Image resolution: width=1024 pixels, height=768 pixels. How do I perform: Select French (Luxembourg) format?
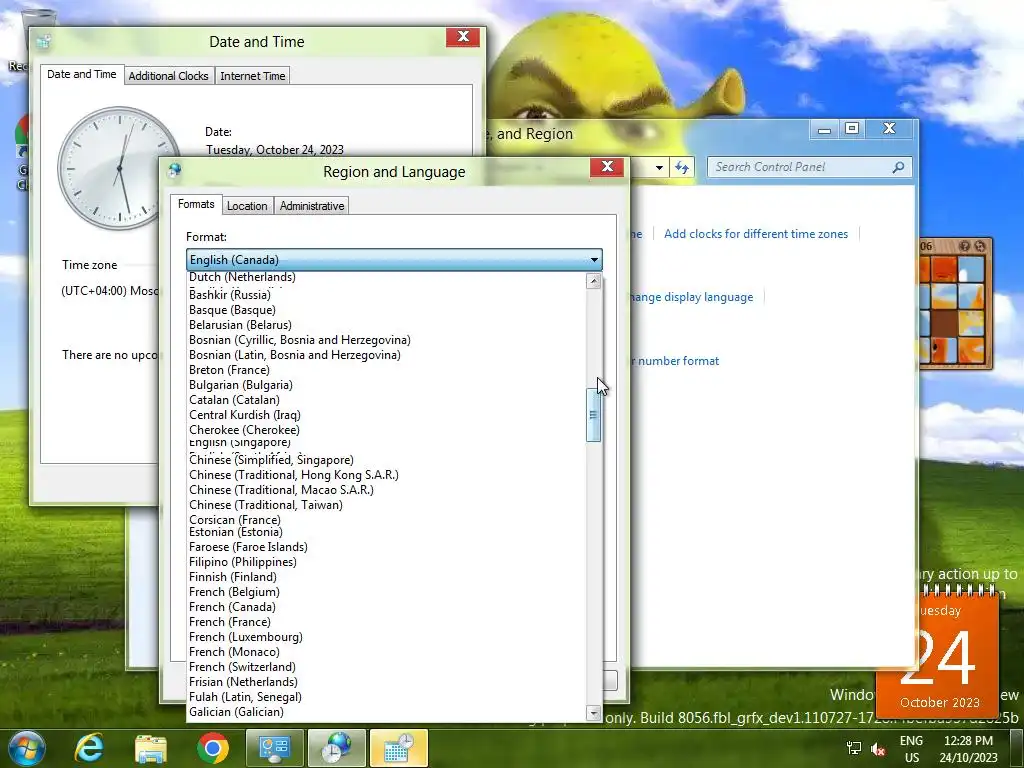(x=246, y=637)
